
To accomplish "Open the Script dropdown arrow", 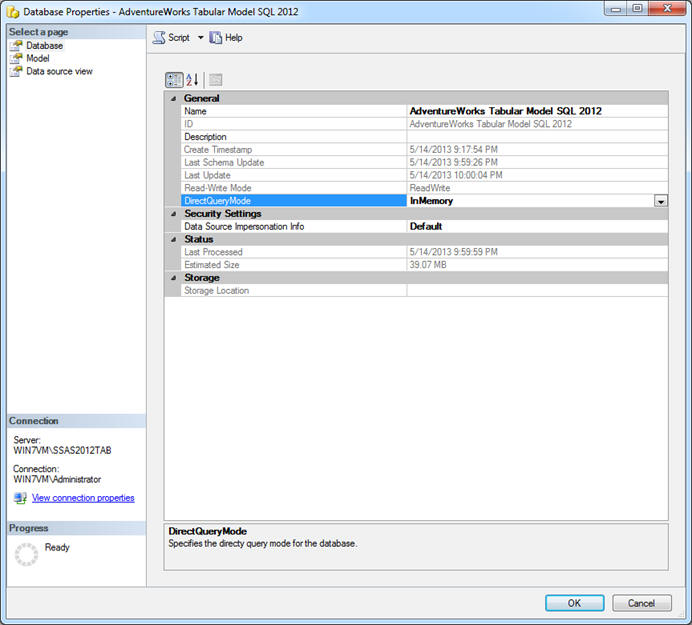I will coord(200,38).
